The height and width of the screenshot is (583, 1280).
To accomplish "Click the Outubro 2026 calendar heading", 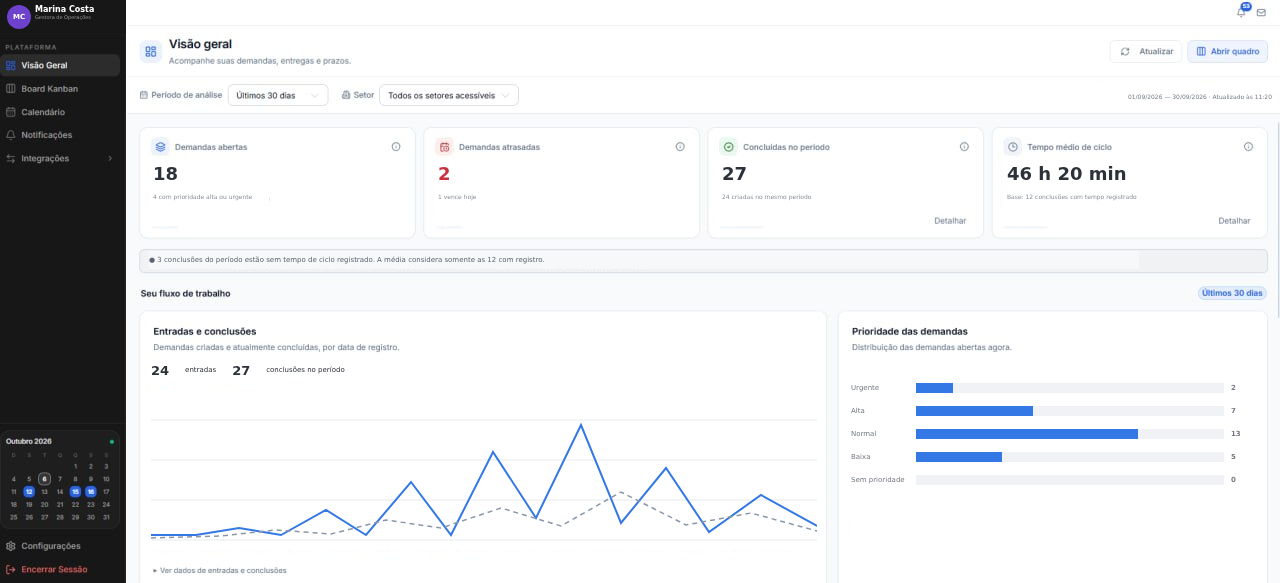I will tap(29, 441).
